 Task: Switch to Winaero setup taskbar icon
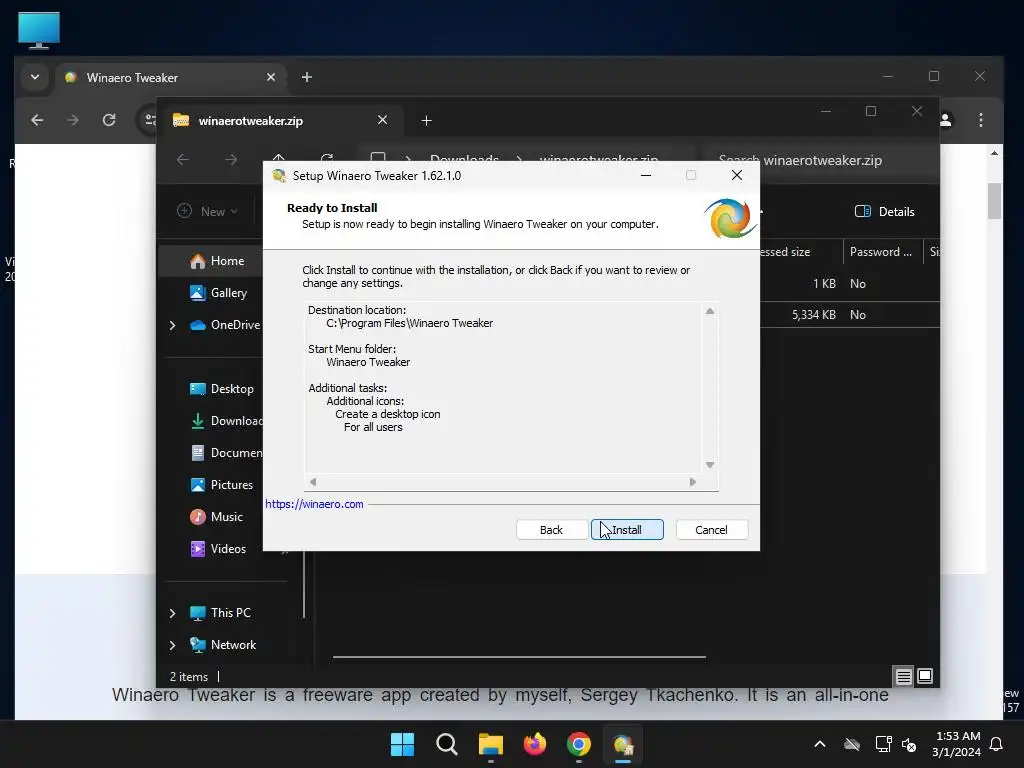(x=623, y=744)
